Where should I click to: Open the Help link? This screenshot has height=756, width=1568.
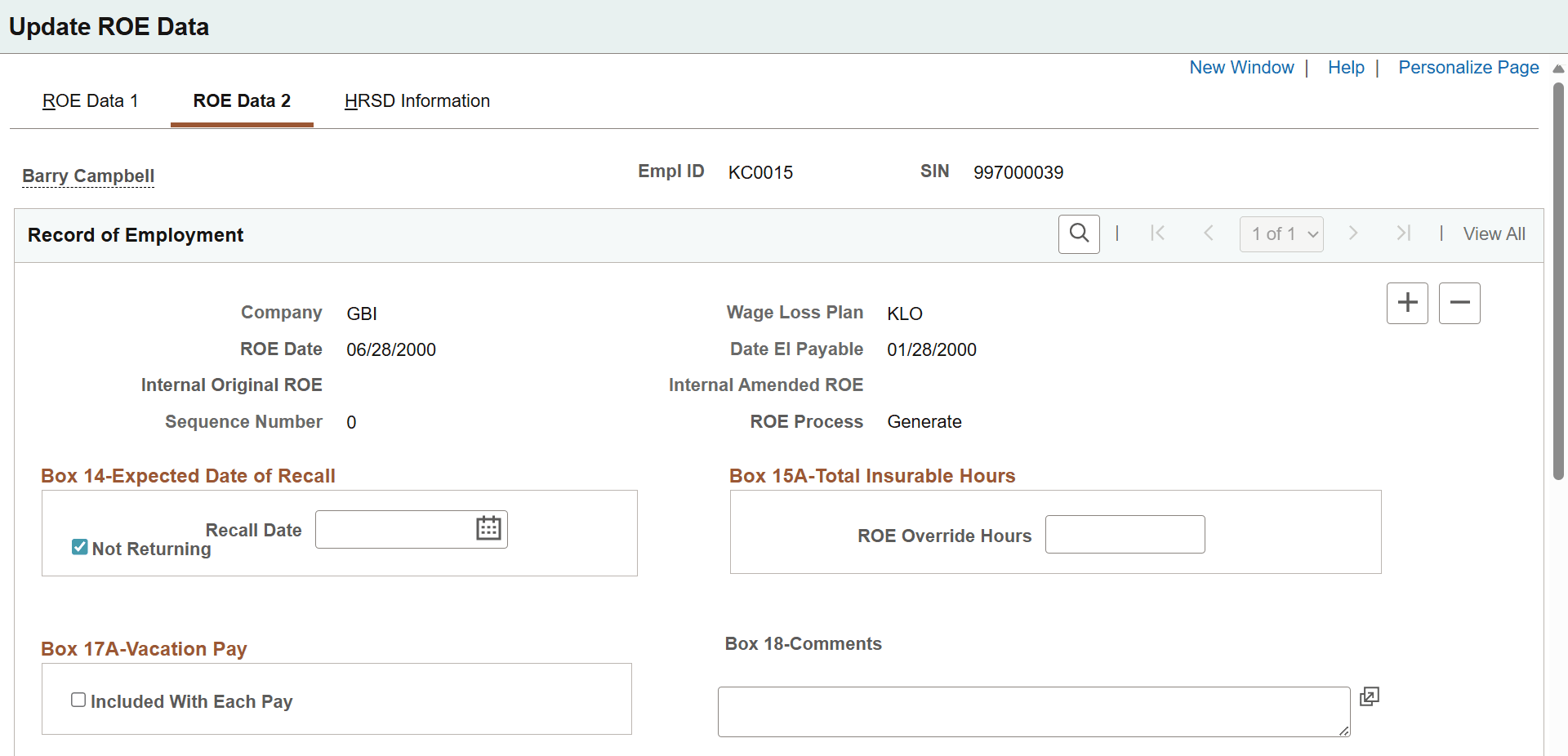[1346, 68]
